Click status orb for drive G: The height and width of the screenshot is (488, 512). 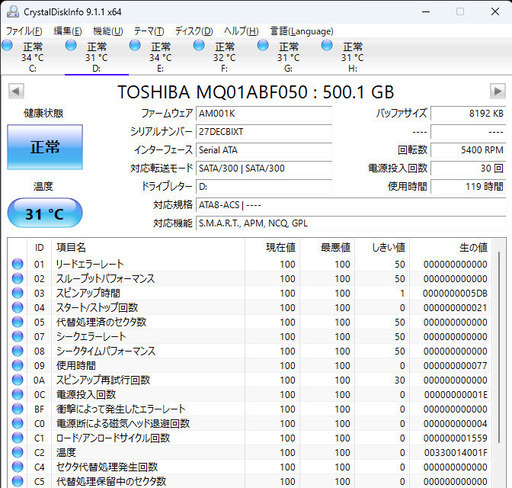(263, 45)
